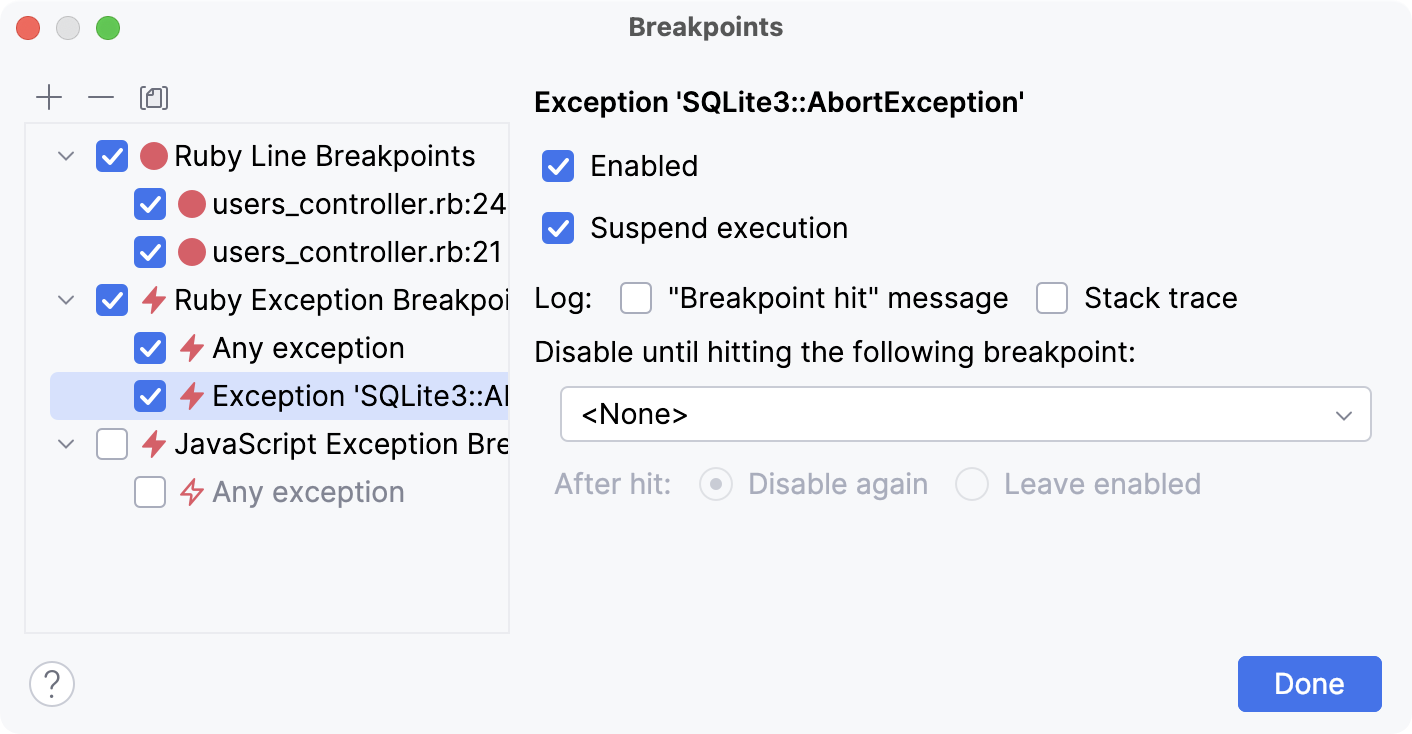Click the Done button
The width and height of the screenshot is (1412, 734).
tap(1309, 683)
